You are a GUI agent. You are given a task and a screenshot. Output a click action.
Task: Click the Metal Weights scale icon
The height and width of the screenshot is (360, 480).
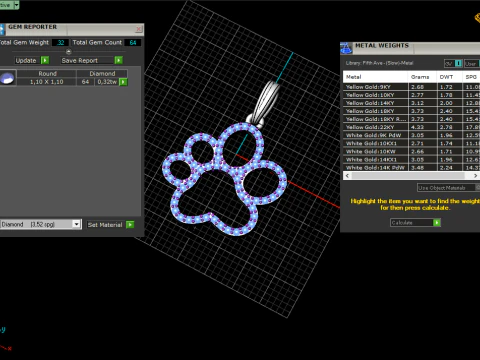pyautogui.click(x=346, y=48)
